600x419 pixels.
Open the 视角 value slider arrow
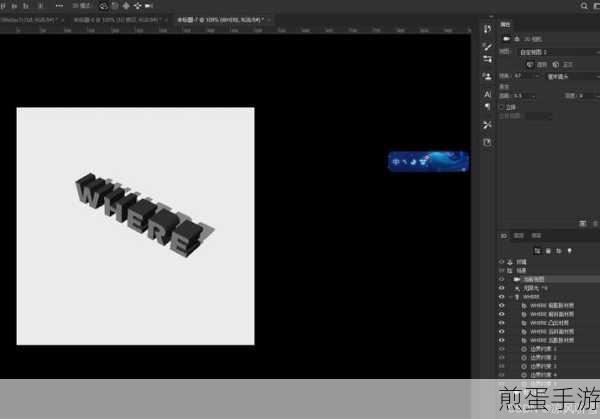(x=537, y=77)
